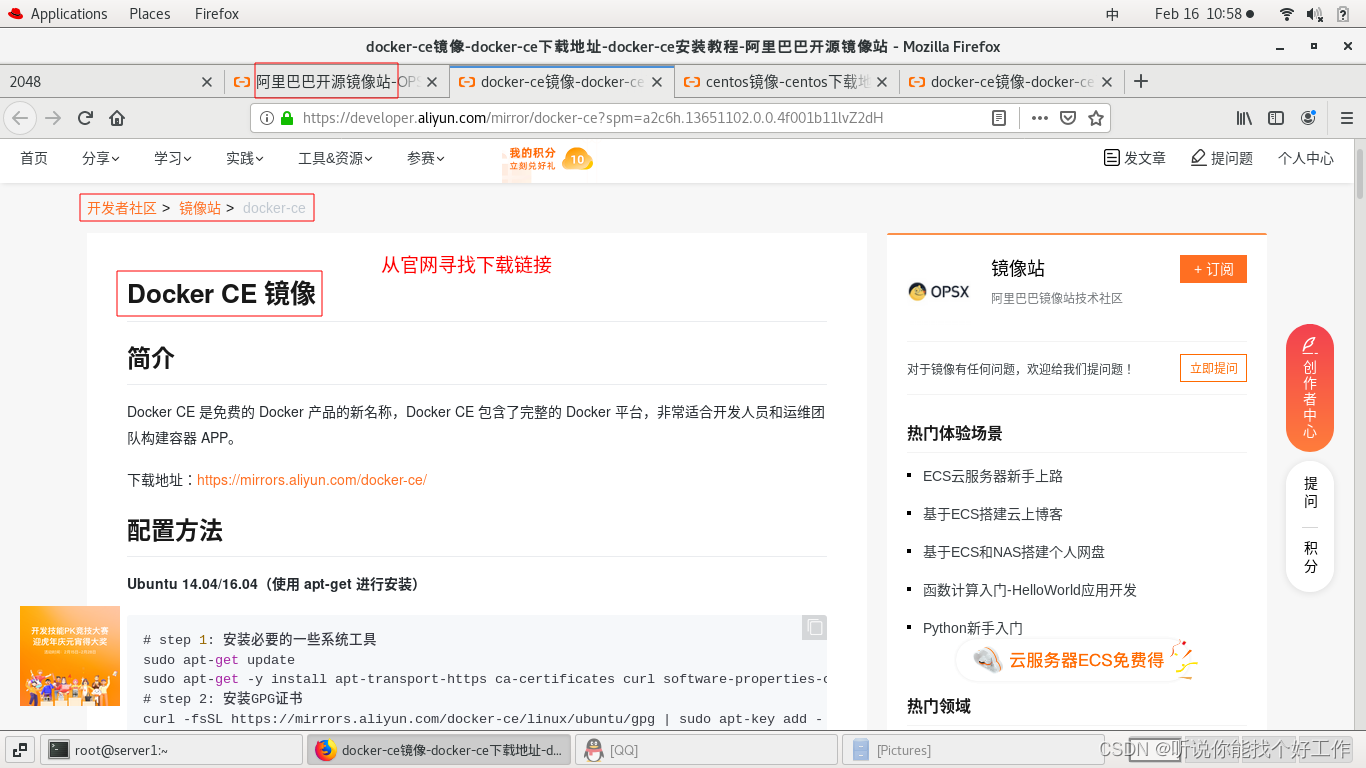
Task: Open Python新手入门 link
Action: [x=973, y=628]
